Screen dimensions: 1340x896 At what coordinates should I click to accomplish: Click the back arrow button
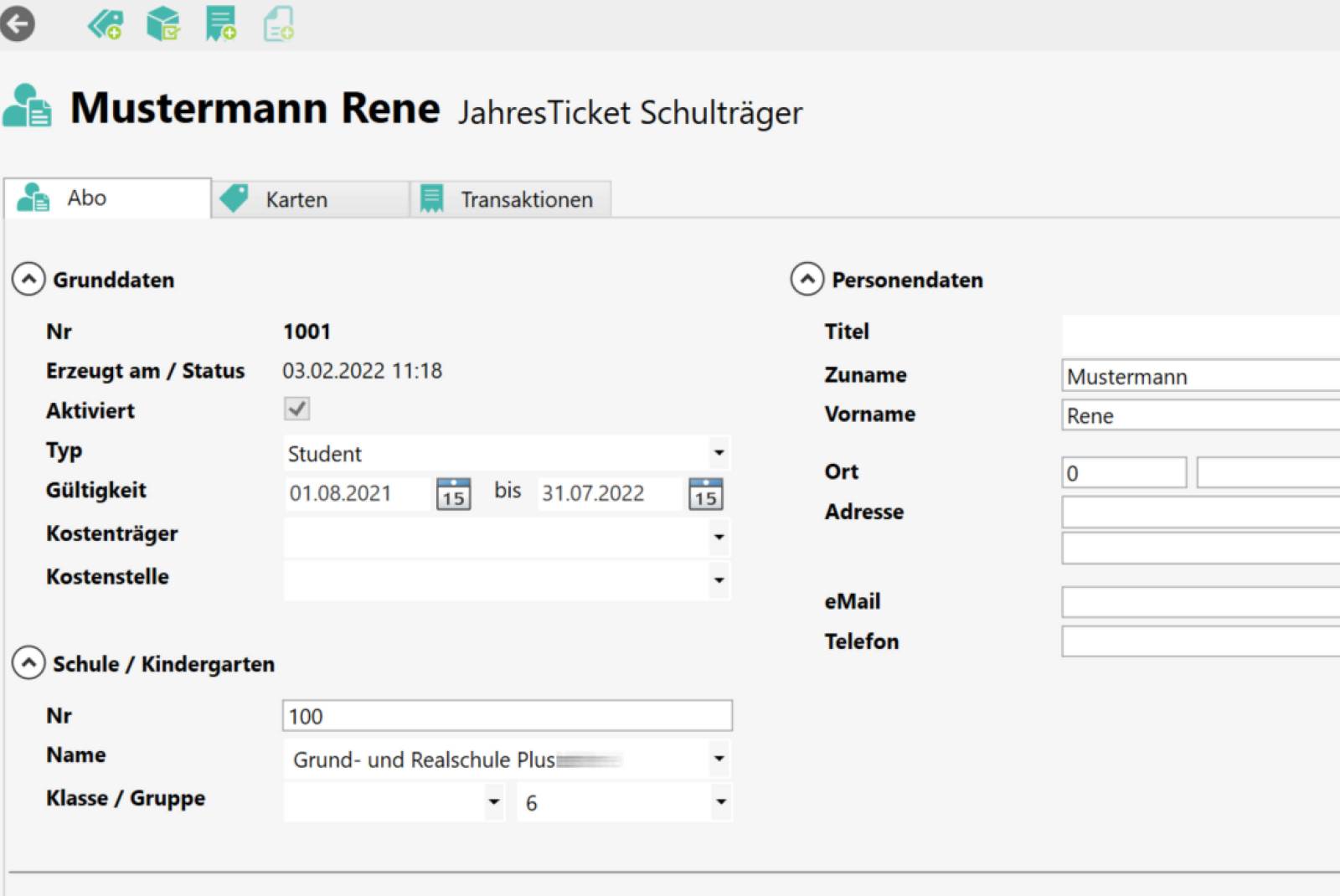pyautogui.click(x=18, y=23)
